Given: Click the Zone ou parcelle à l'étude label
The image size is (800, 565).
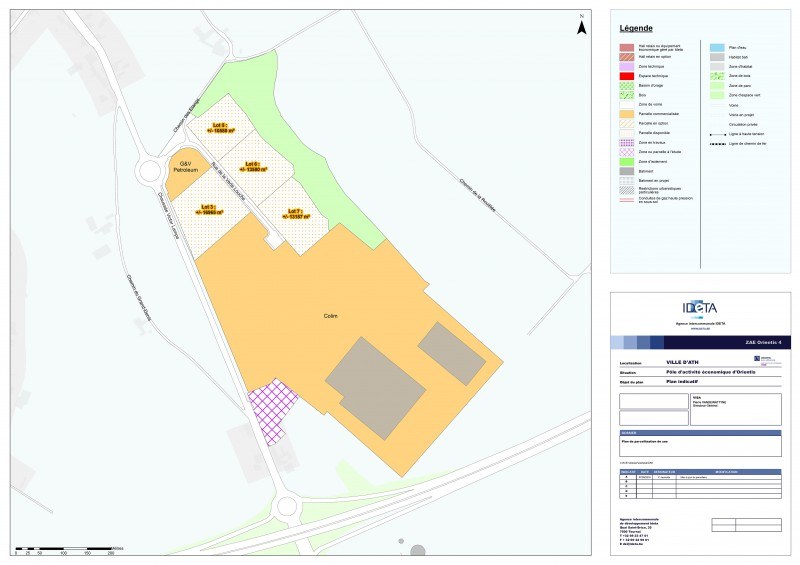Looking at the screenshot, I should click(x=659, y=152).
